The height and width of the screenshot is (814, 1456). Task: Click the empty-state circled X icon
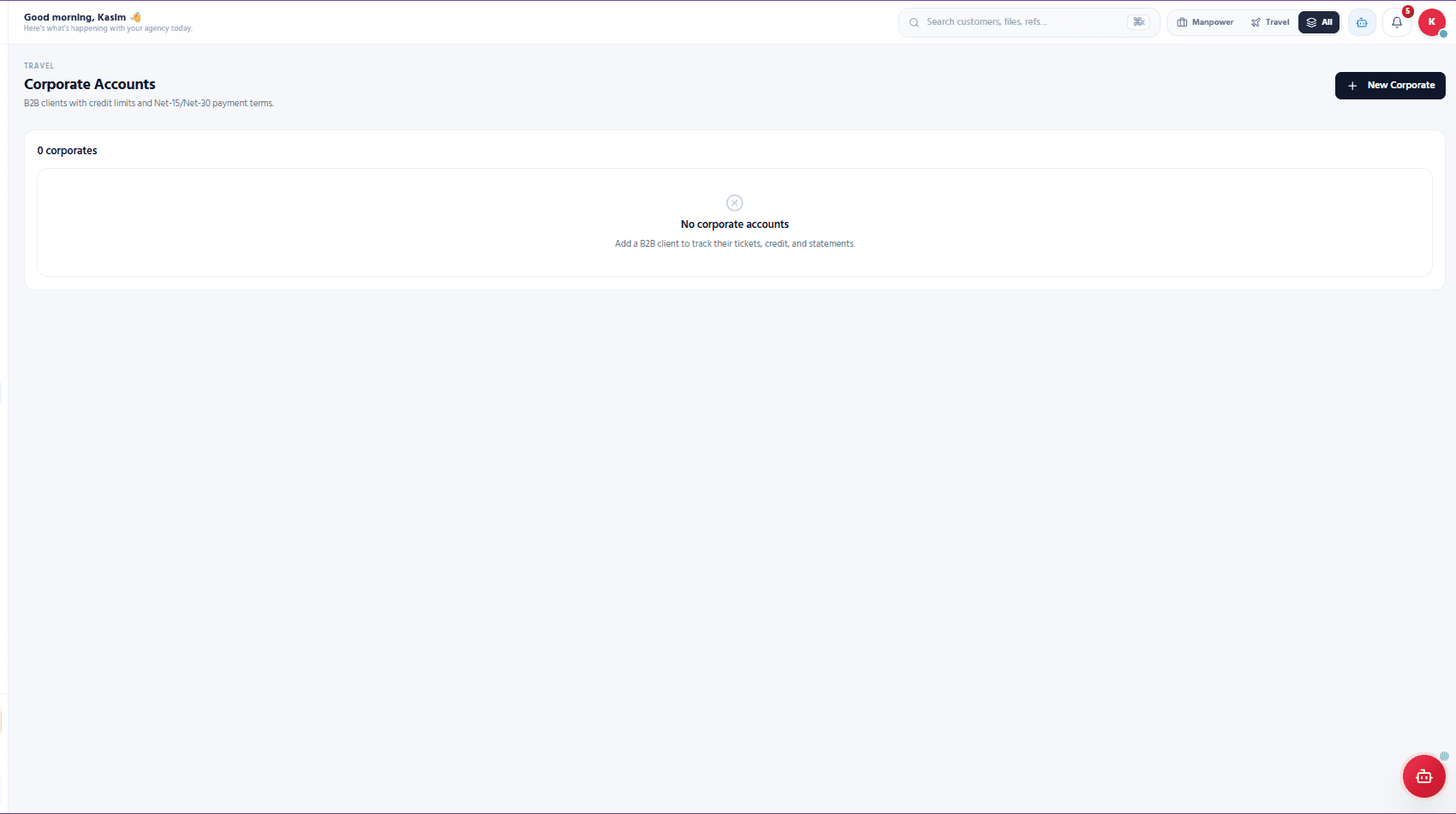click(735, 203)
